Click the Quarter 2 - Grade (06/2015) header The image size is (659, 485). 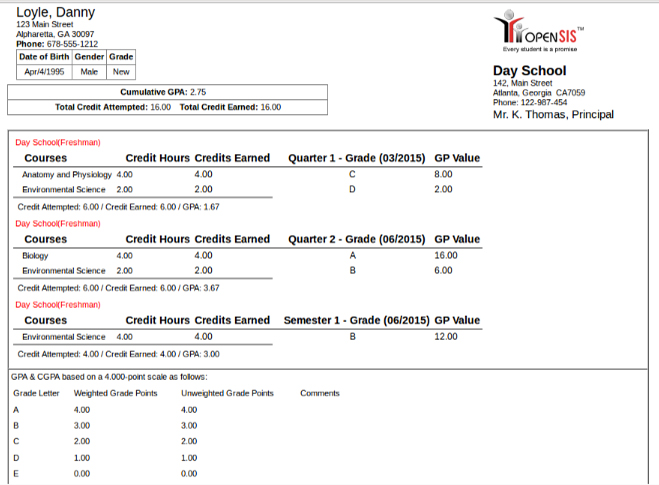pos(356,239)
